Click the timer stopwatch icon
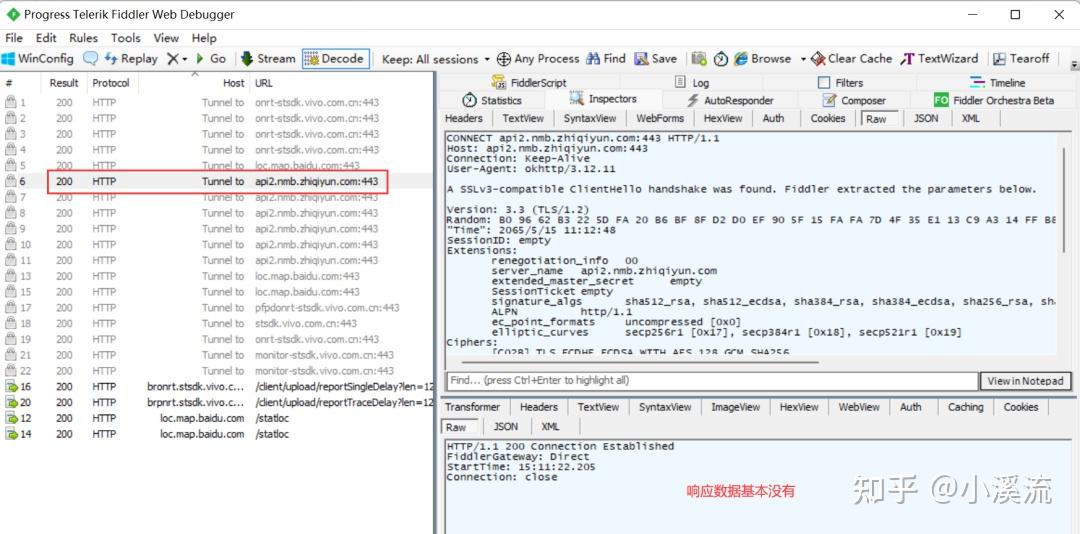 (x=720, y=59)
